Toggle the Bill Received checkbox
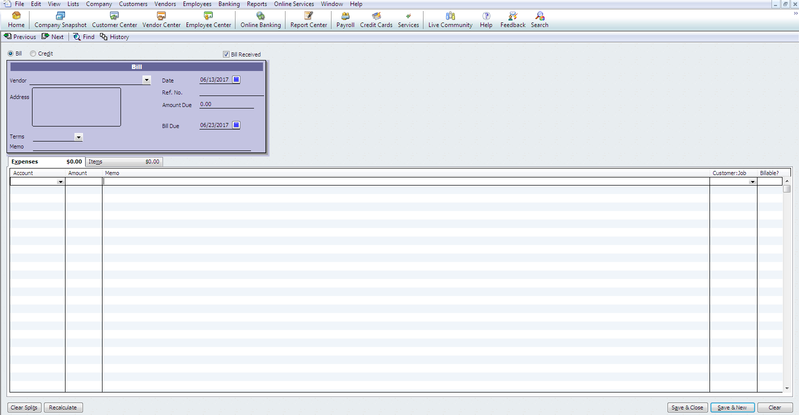The width and height of the screenshot is (799, 415). [226, 54]
